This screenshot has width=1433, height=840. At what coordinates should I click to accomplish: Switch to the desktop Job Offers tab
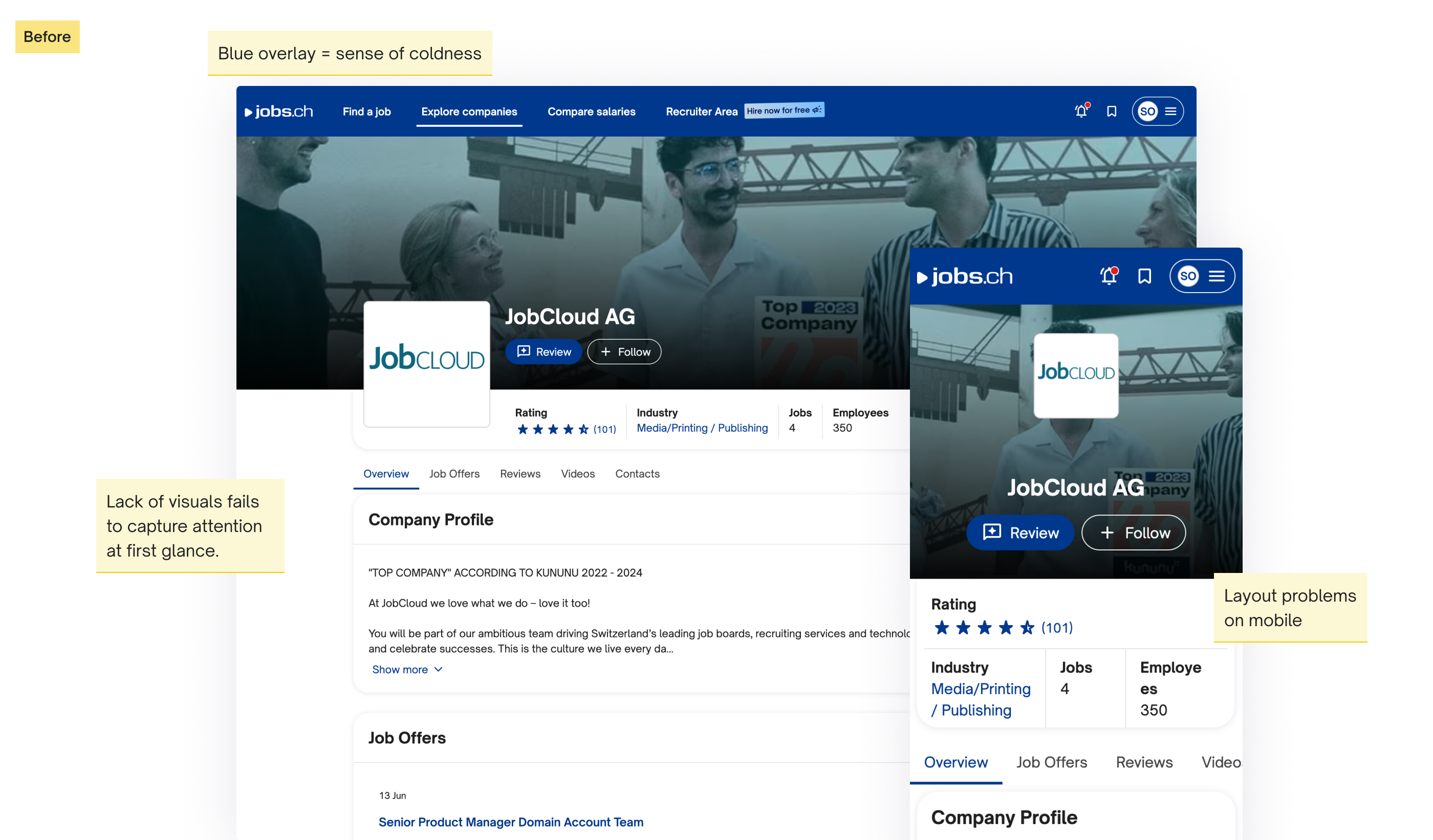454,474
